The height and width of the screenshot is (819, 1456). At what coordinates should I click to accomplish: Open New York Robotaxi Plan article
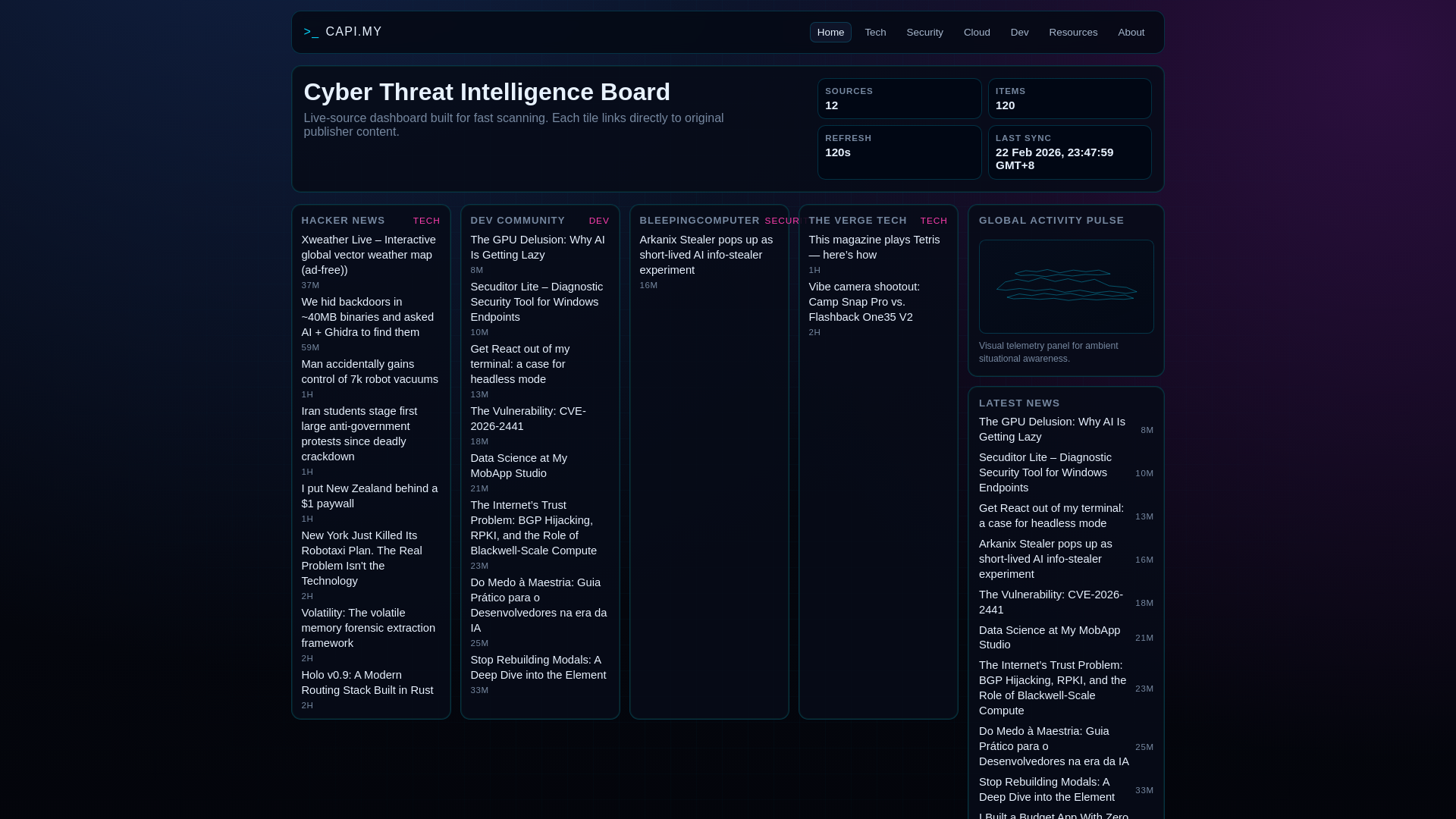coord(370,558)
